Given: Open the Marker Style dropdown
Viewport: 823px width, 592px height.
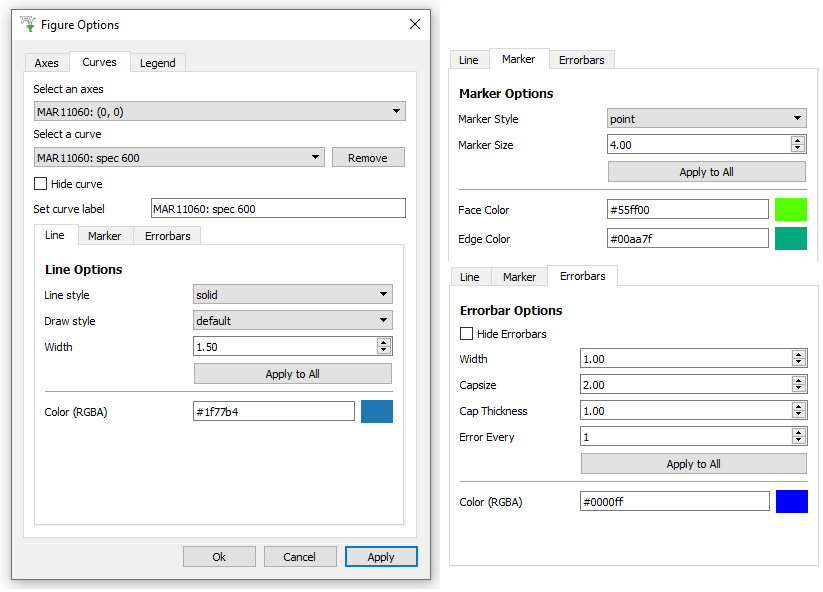Looking at the screenshot, I should pyautogui.click(x=706, y=119).
